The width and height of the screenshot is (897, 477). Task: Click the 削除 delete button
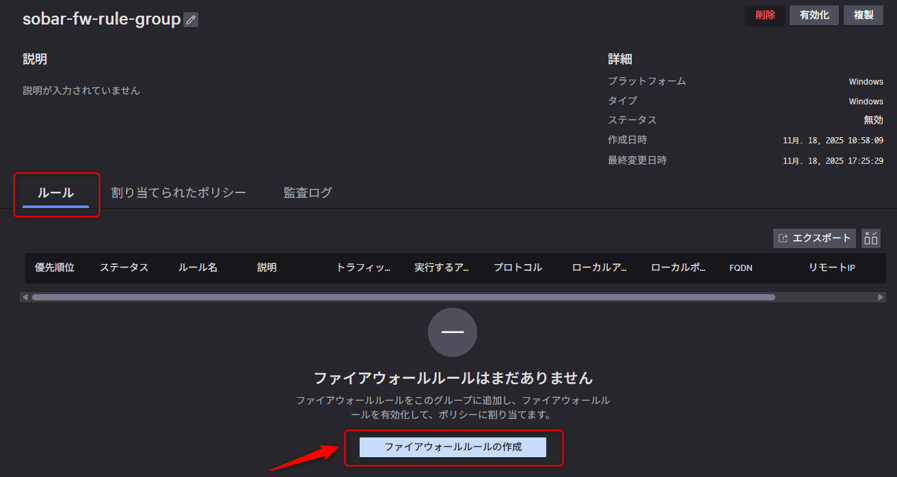pos(765,15)
